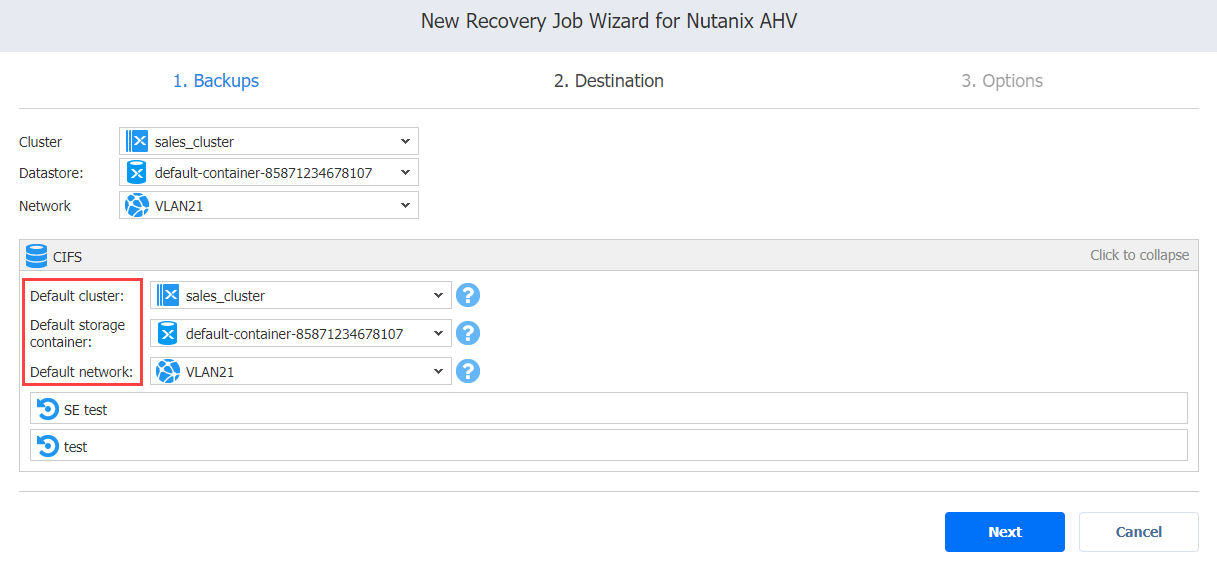Screen dimensions: 1217x567
Task: Open the Default cluster dropdown arrow
Action: point(438,295)
